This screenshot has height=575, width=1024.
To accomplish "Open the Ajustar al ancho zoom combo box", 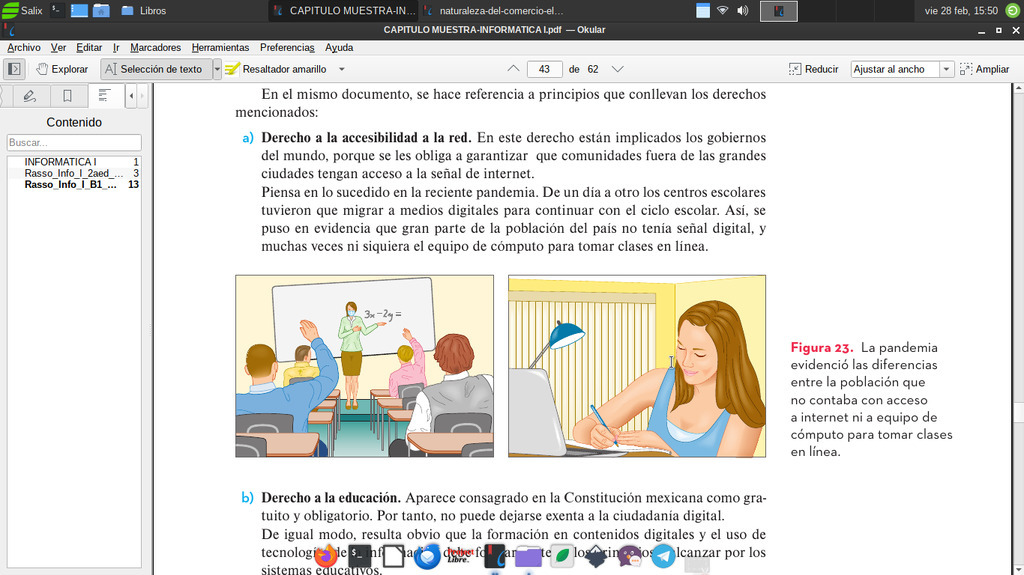I will [x=901, y=69].
